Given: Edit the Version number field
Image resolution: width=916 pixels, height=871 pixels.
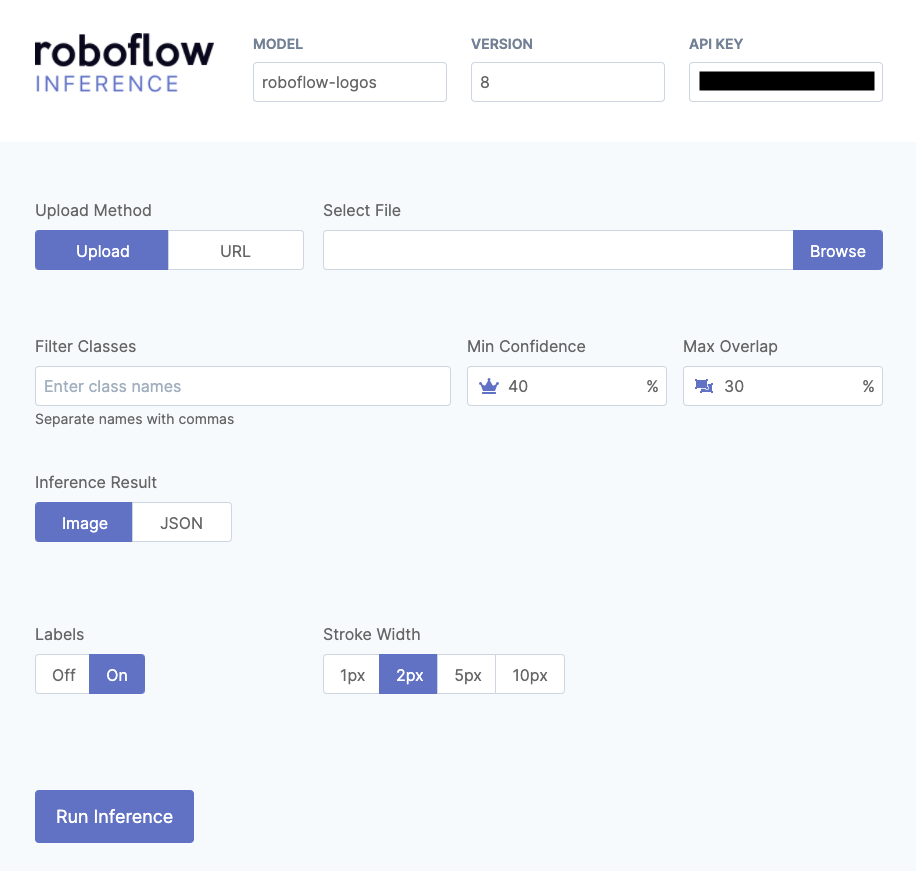Looking at the screenshot, I should pyautogui.click(x=567, y=82).
